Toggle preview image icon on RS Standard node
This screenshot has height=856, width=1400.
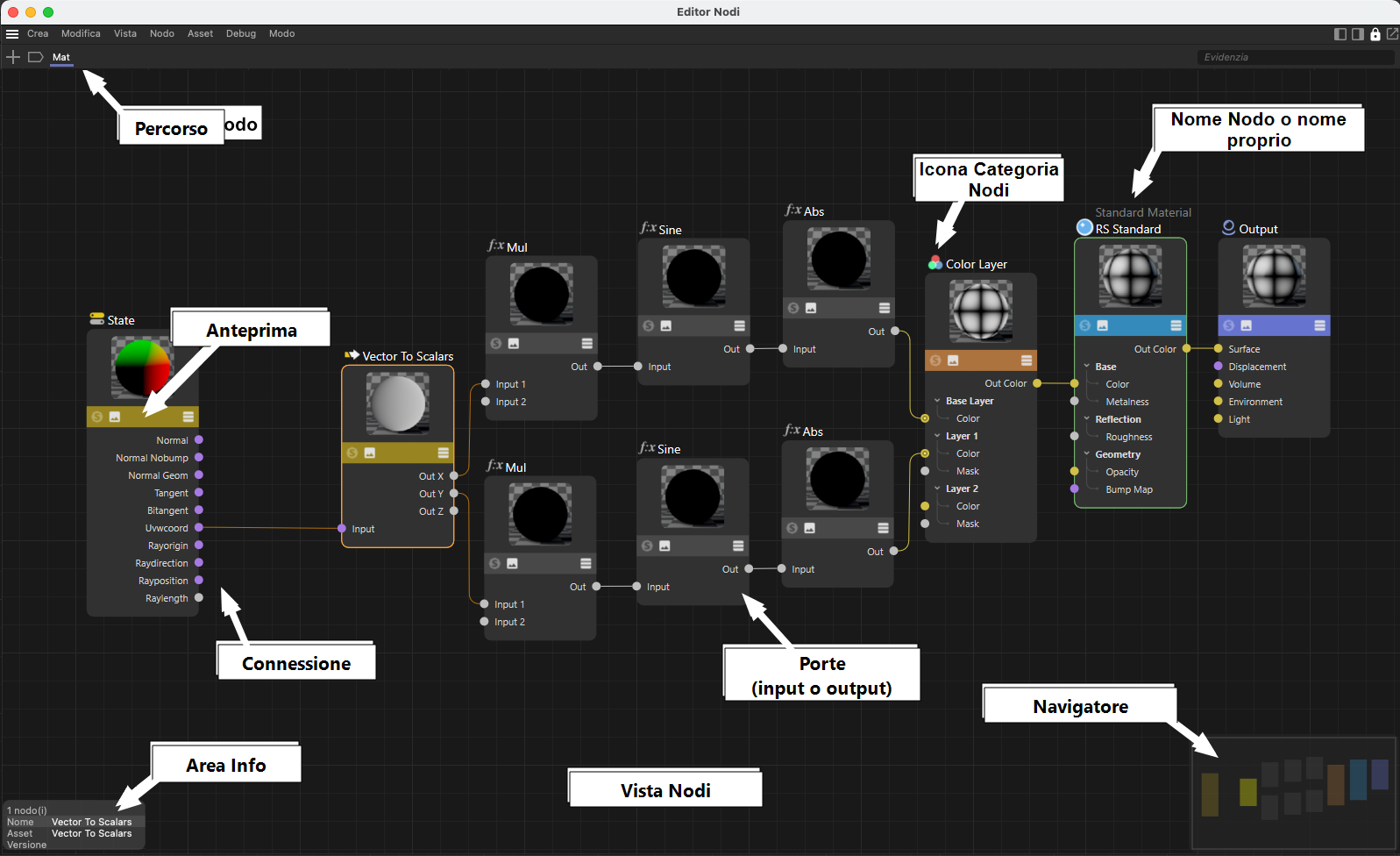tap(1103, 325)
